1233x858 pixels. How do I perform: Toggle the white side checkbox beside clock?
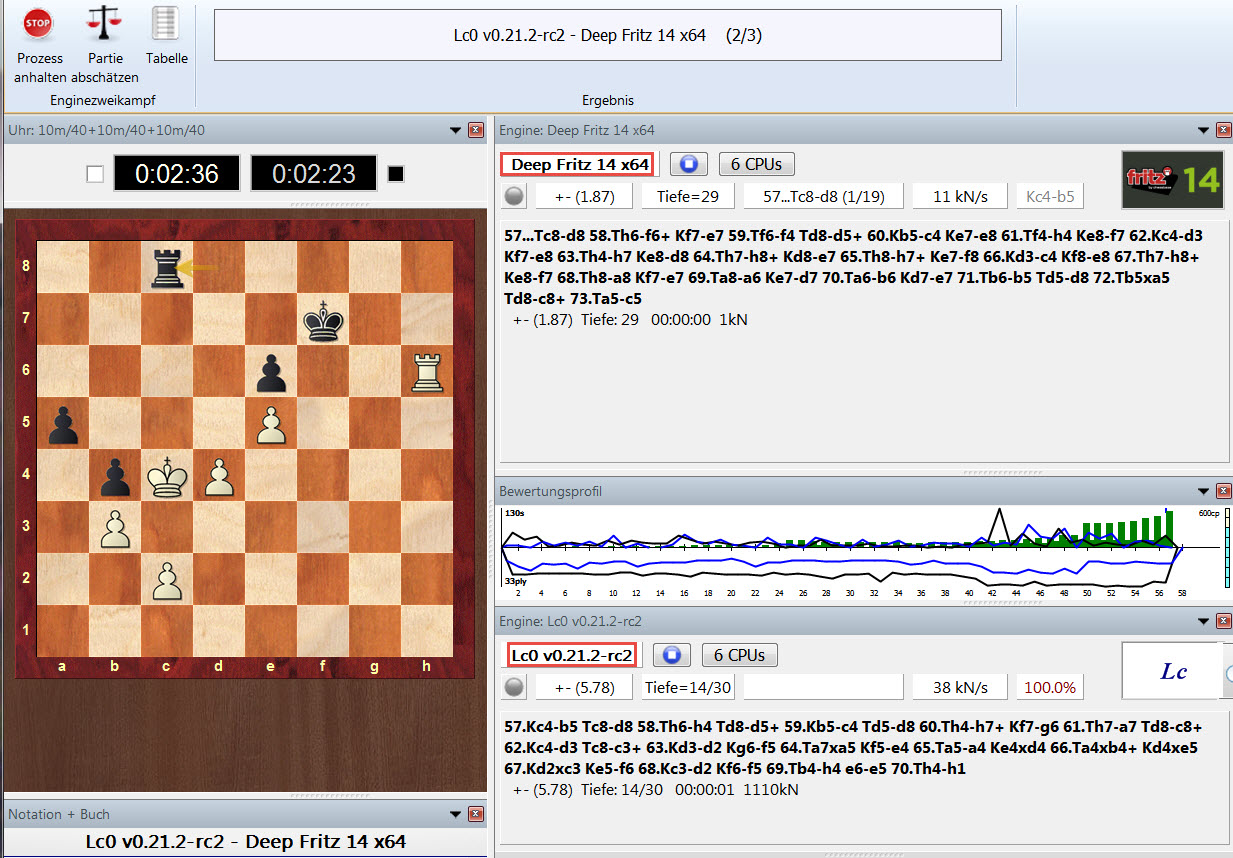pos(95,174)
